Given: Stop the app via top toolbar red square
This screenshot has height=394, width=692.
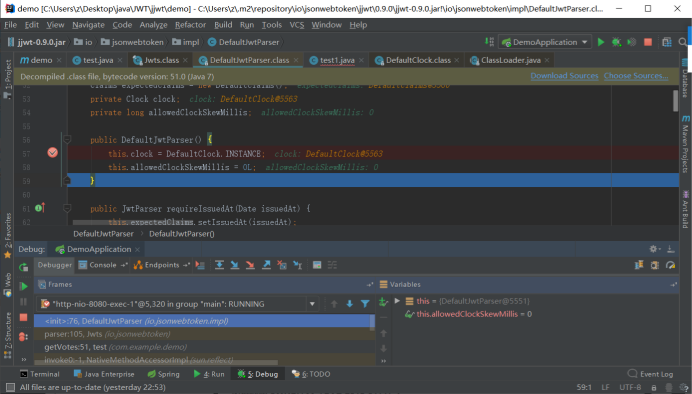Looking at the screenshot, I should pos(648,42).
